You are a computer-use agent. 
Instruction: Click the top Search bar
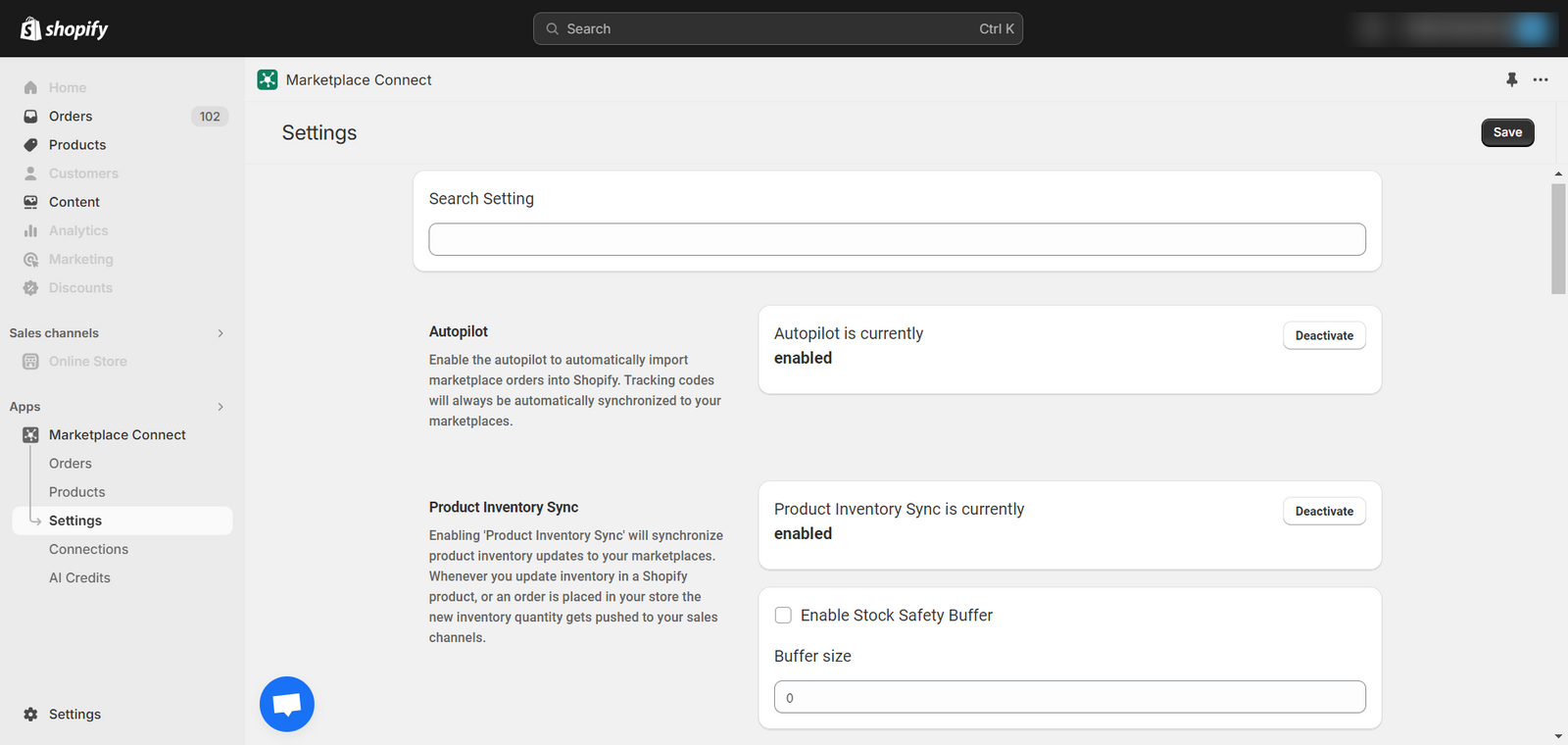pyautogui.click(x=778, y=28)
